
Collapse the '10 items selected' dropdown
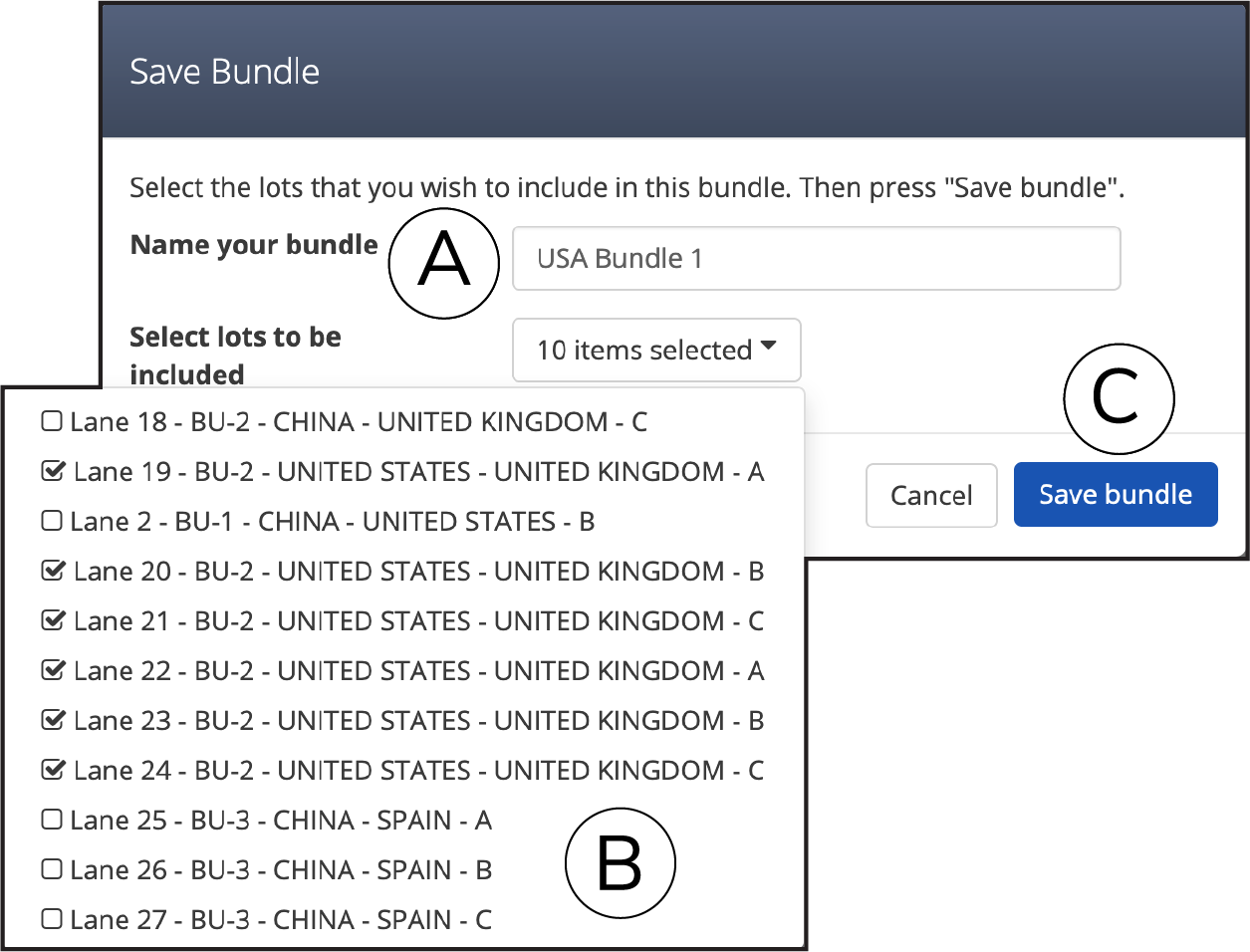656,350
